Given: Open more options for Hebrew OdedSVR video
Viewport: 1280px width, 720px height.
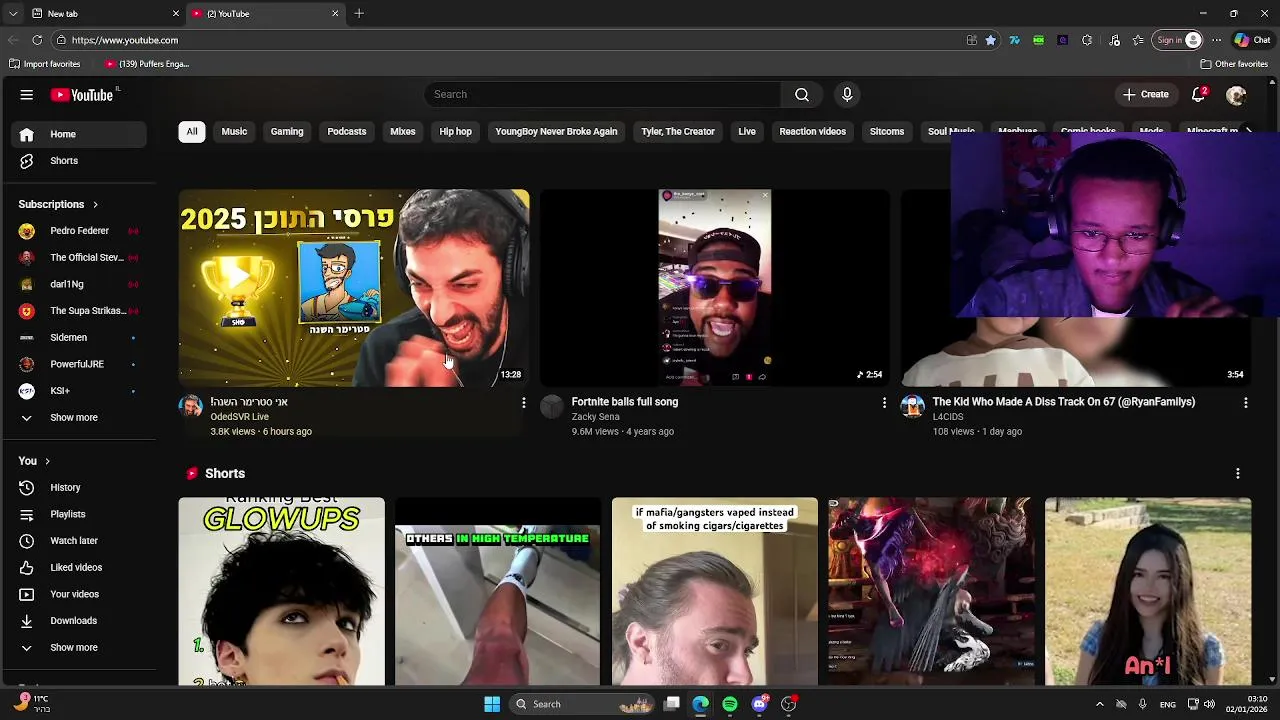Looking at the screenshot, I should (x=523, y=403).
